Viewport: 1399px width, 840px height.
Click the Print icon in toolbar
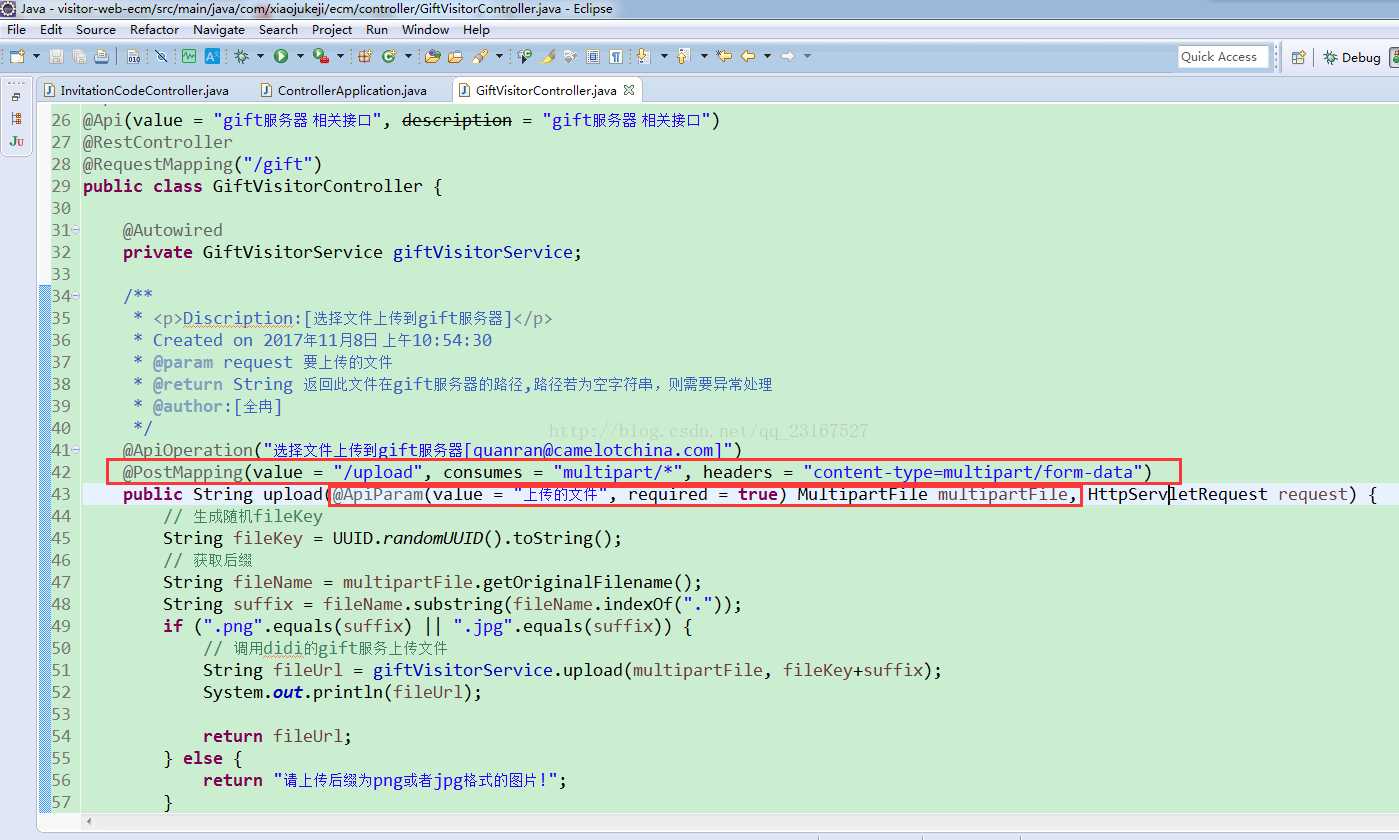click(101, 56)
